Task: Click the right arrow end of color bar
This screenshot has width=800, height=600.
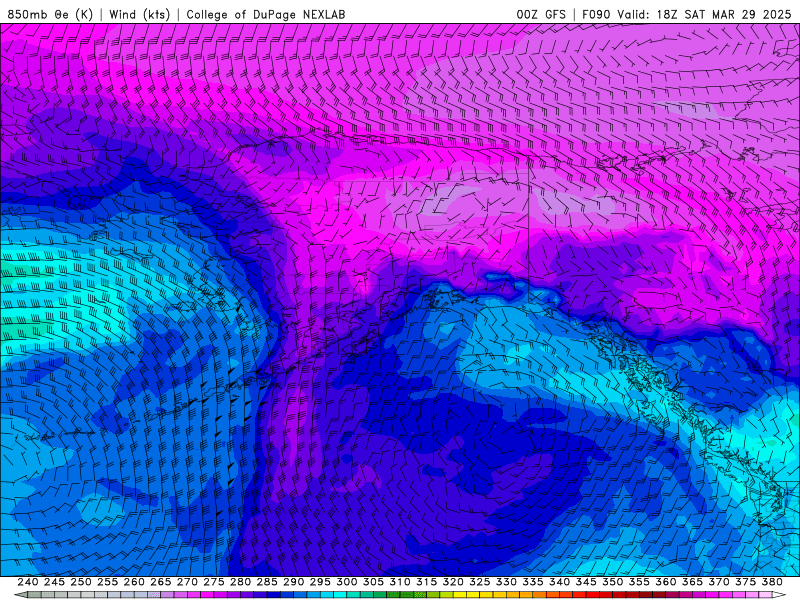Action: [x=779, y=595]
